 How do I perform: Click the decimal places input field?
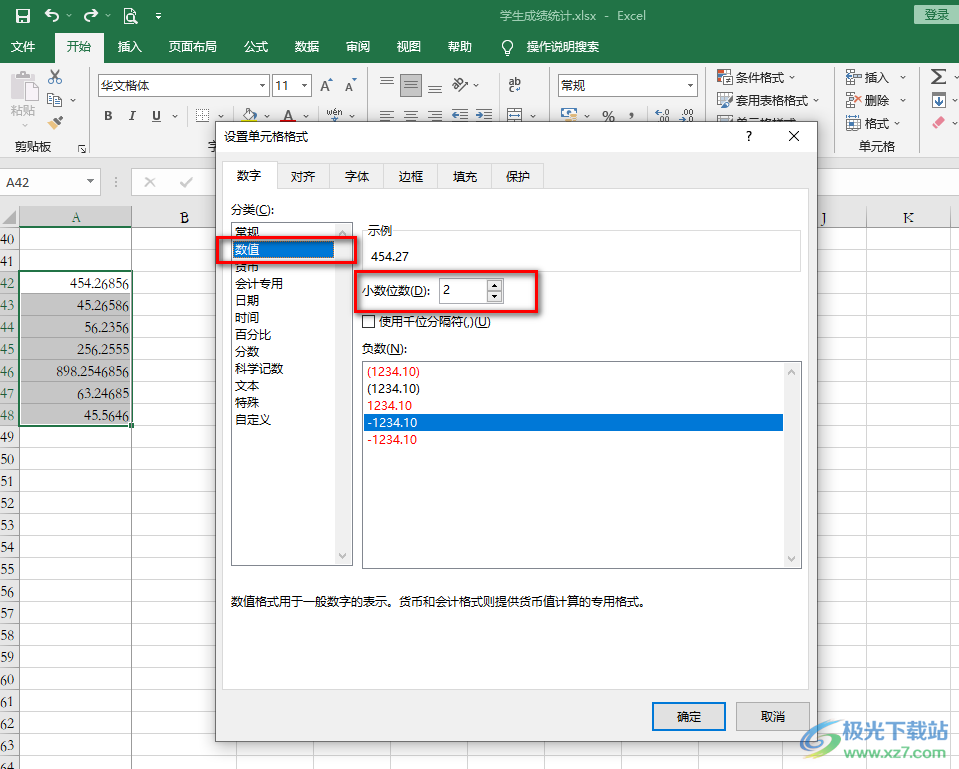464,291
